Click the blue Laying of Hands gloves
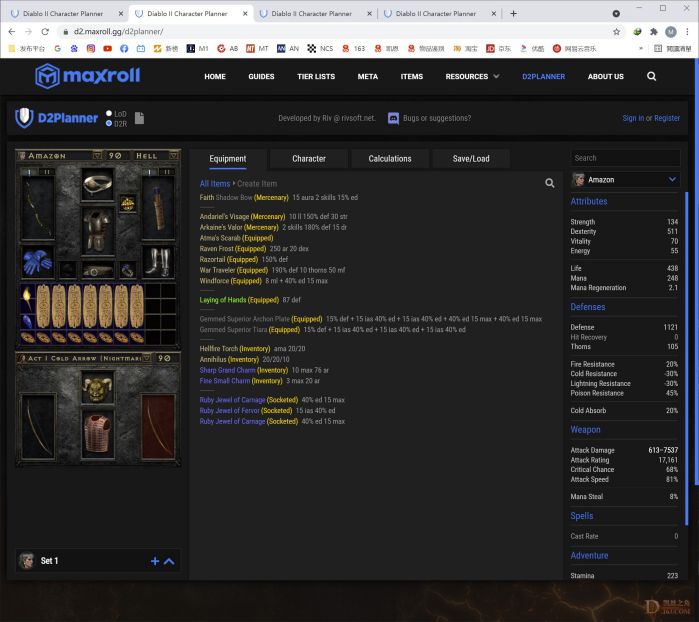This screenshot has width=699, height=622. (37, 262)
